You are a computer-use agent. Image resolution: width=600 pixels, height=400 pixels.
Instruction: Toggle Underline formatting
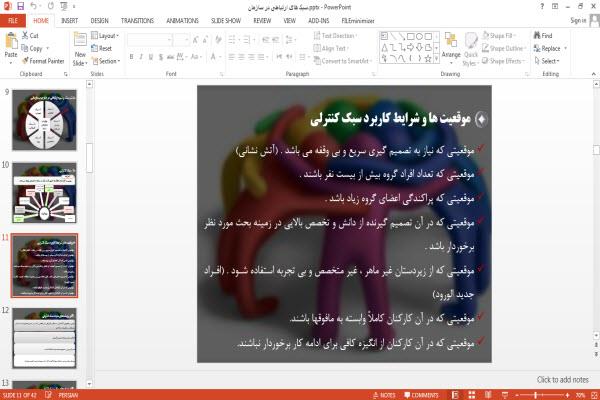tap(151, 57)
